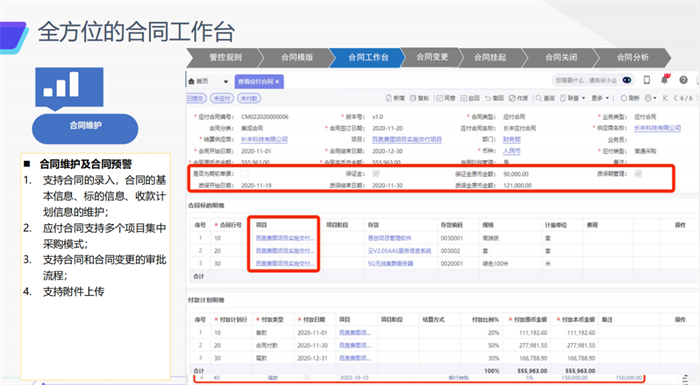Screen dimensions: 700x385
Task: Open project link in payment row 2020-11-30
Action: [x=354, y=346]
